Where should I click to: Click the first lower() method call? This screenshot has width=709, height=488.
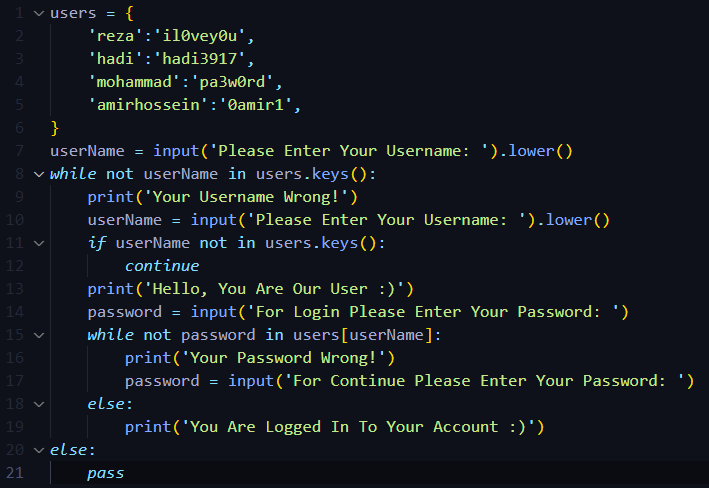tap(540, 151)
